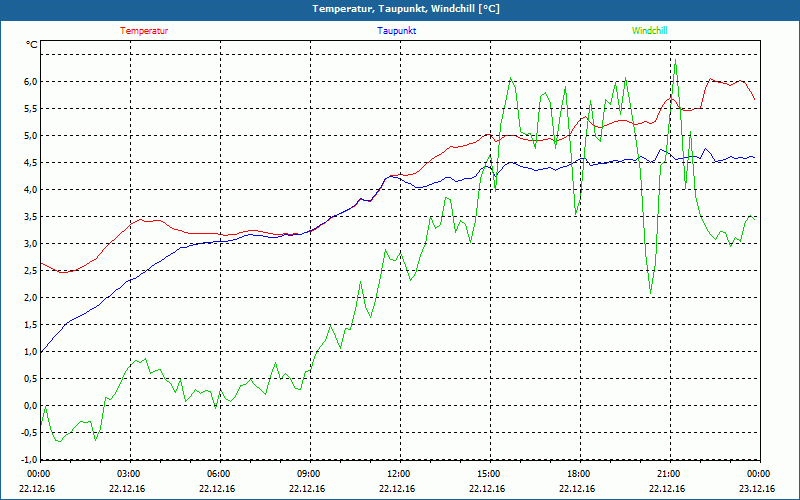Click the 1,5 y-axis value
800x500 pixels.
pyautogui.click(x=31, y=325)
